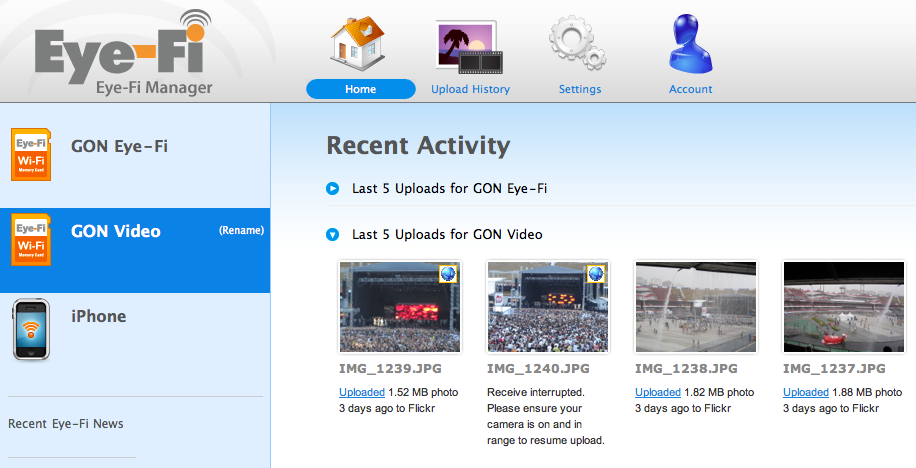Click the Home house icon
916x468 pixels.
point(358,44)
